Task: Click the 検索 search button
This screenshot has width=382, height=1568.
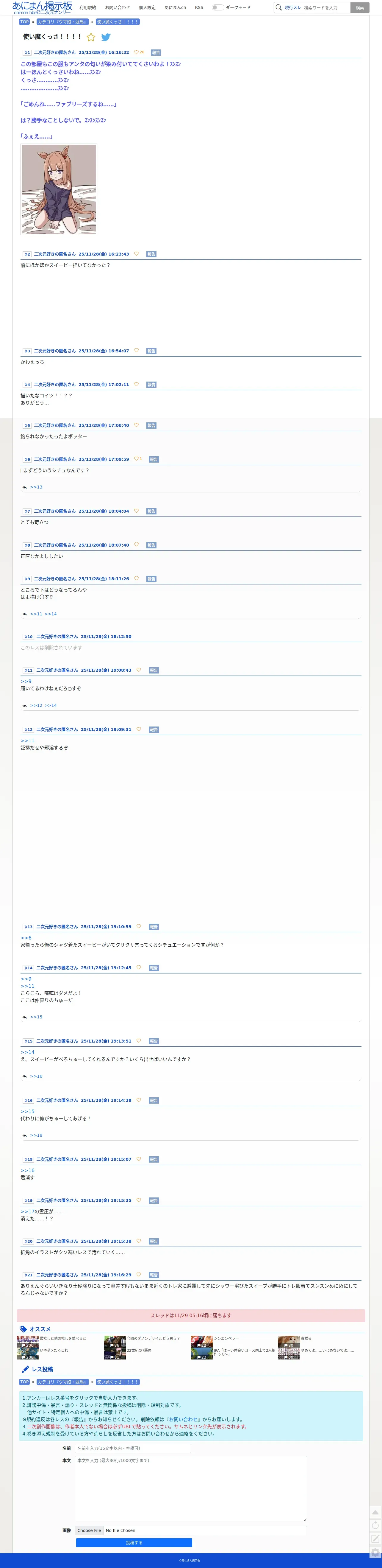Action: coord(359,7)
